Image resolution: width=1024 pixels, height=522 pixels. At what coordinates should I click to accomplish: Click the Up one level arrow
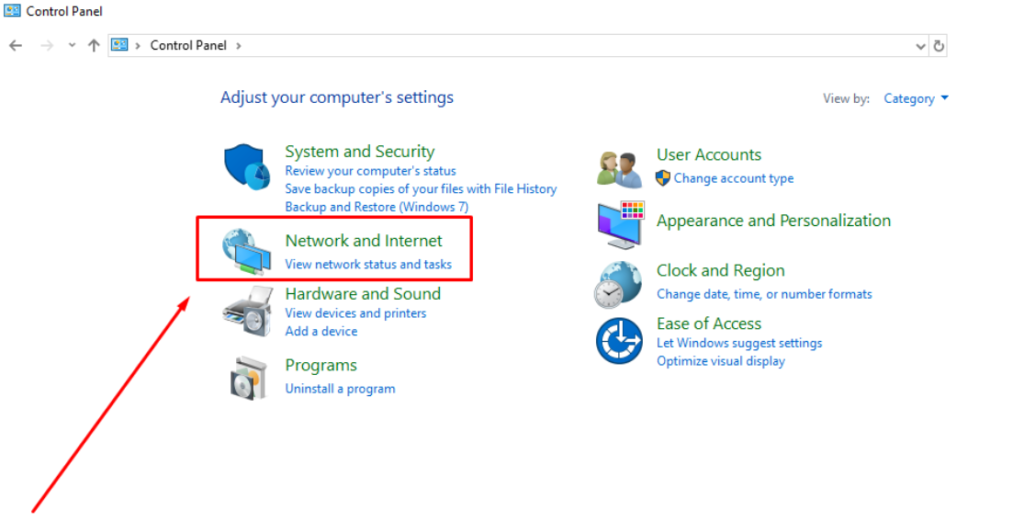(x=94, y=46)
